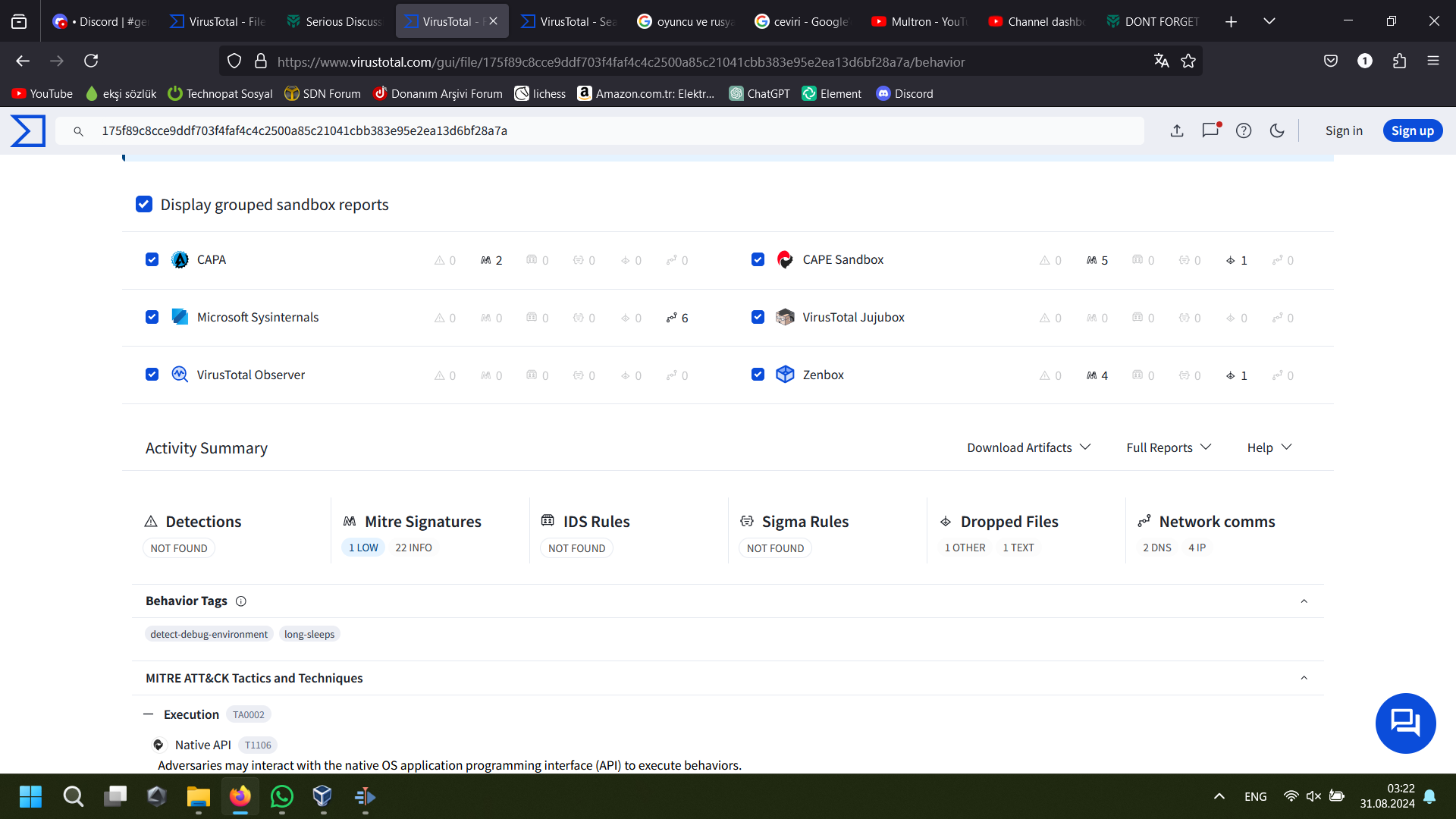
Task: Bookmark this page with star icon
Action: 1188,61
